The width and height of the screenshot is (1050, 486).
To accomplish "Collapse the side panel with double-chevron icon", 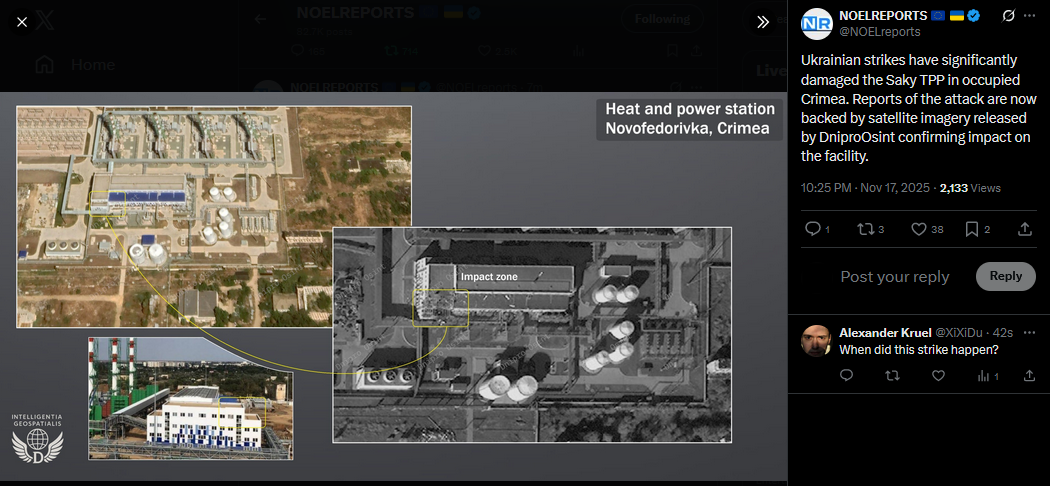I will (x=763, y=22).
